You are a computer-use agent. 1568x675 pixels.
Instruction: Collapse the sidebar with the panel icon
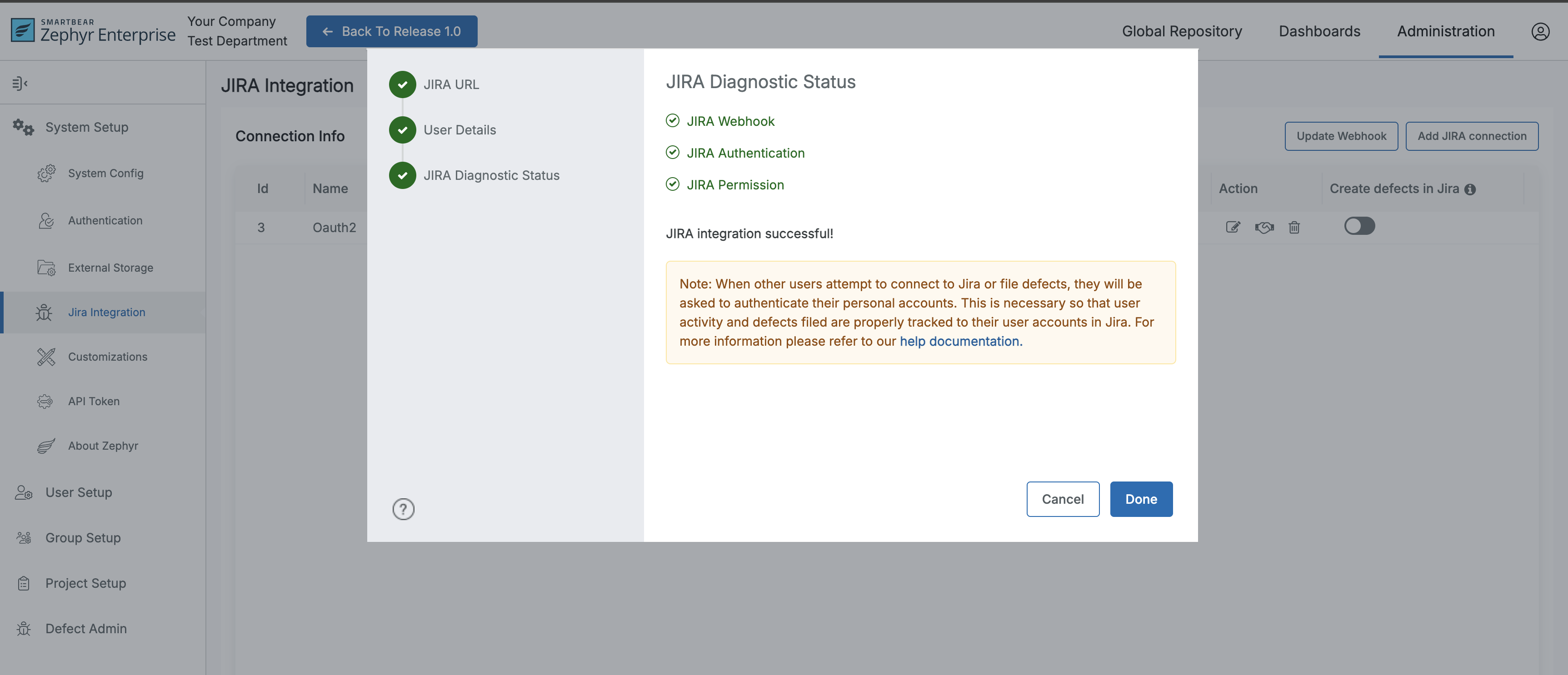(20, 83)
